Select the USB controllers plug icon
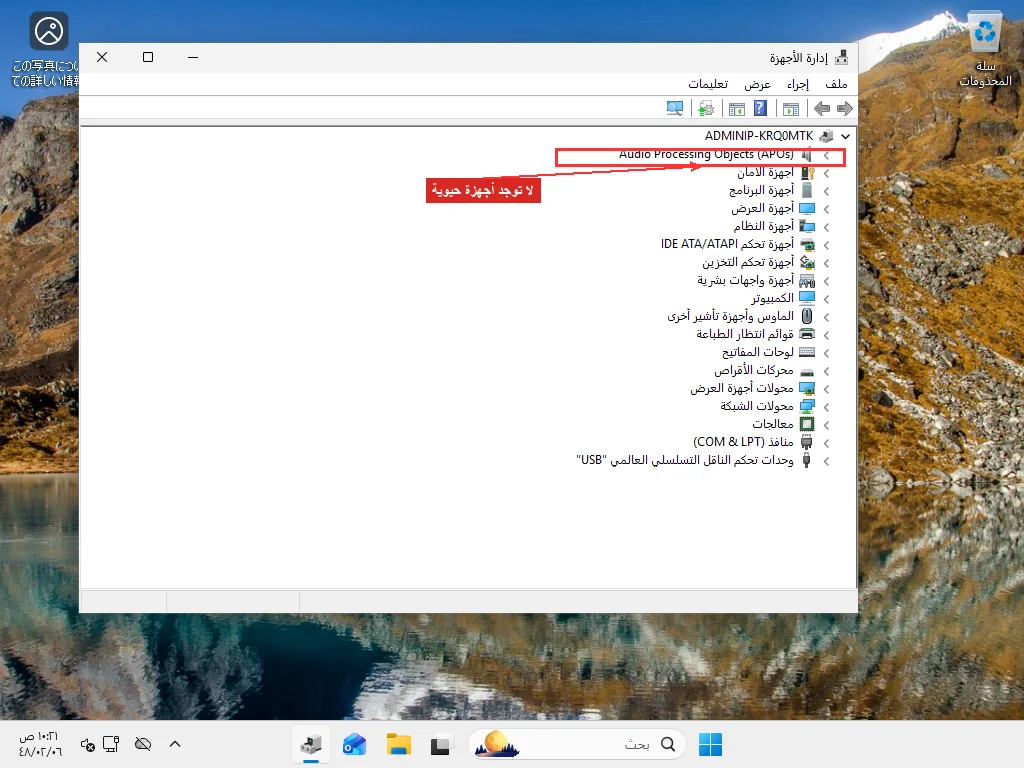Image resolution: width=1024 pixels, height=768 pixels. tap(807, 460)
